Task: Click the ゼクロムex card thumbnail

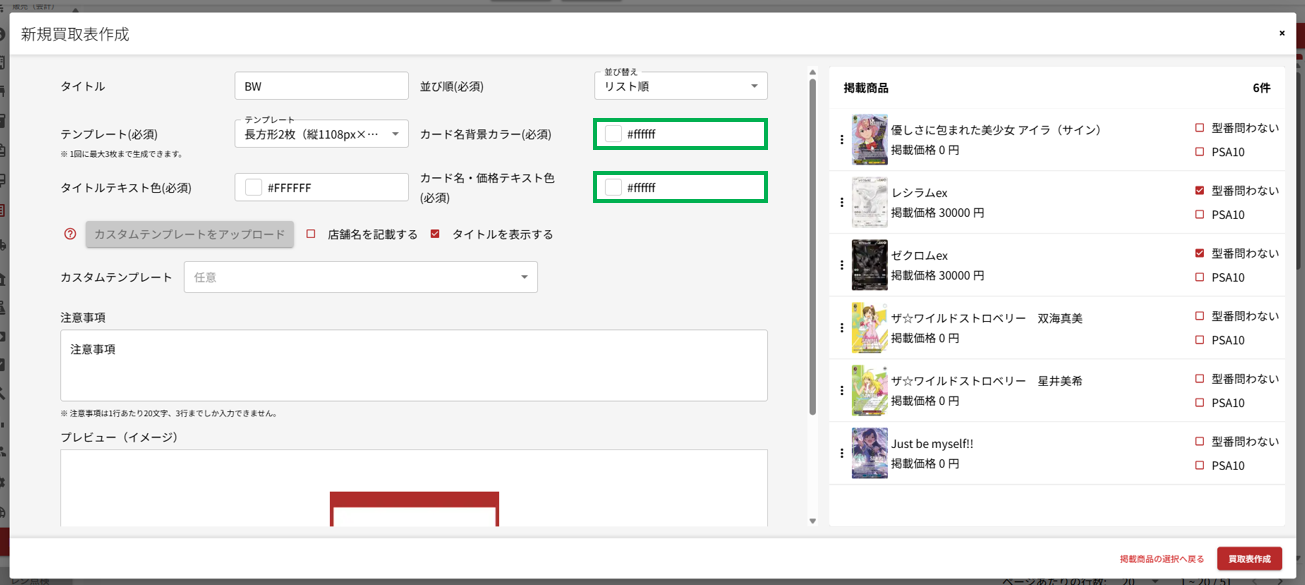Action: tap(869, 265)
